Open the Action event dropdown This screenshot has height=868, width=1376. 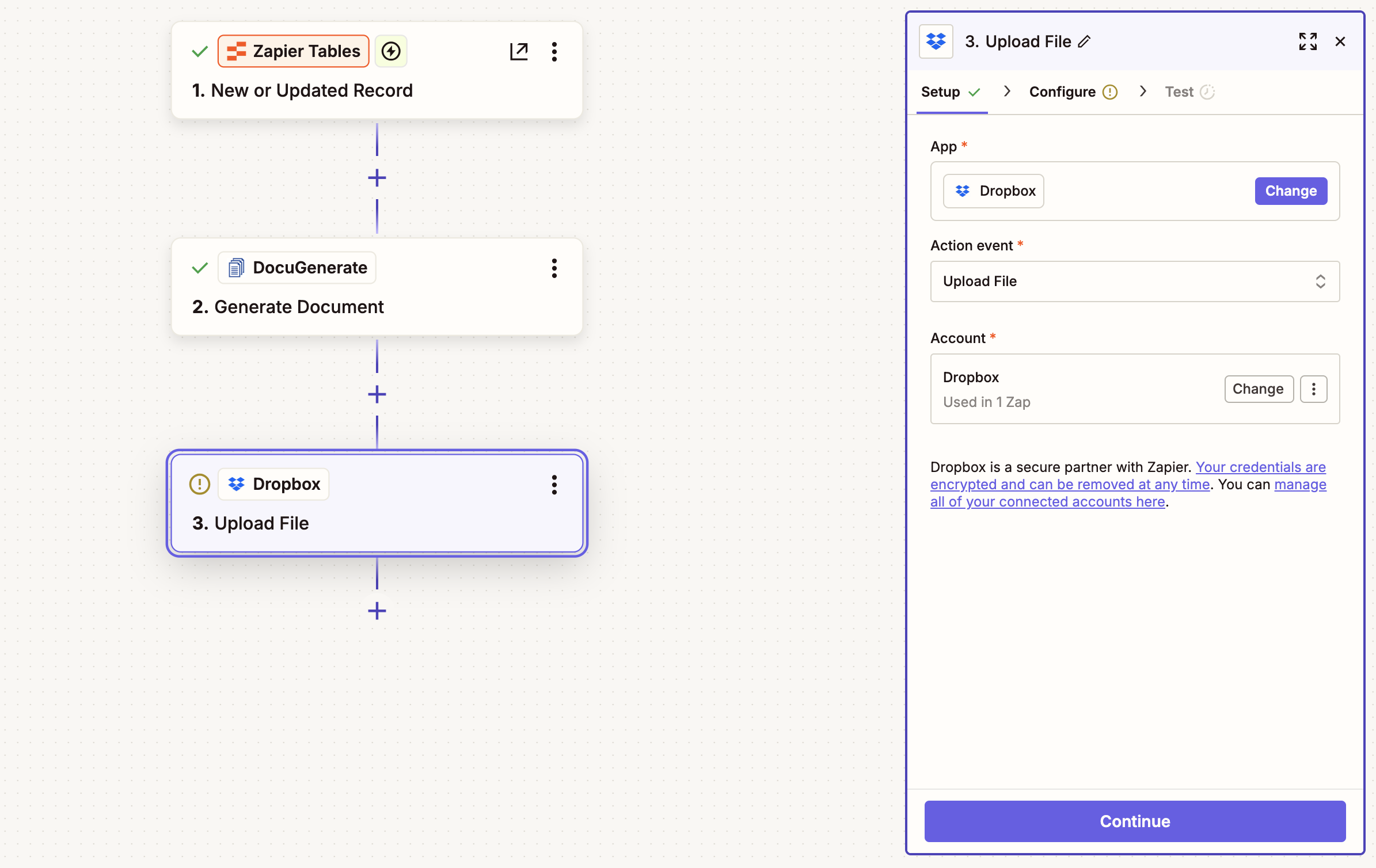pyautogui.click(x=1135, y=281)
